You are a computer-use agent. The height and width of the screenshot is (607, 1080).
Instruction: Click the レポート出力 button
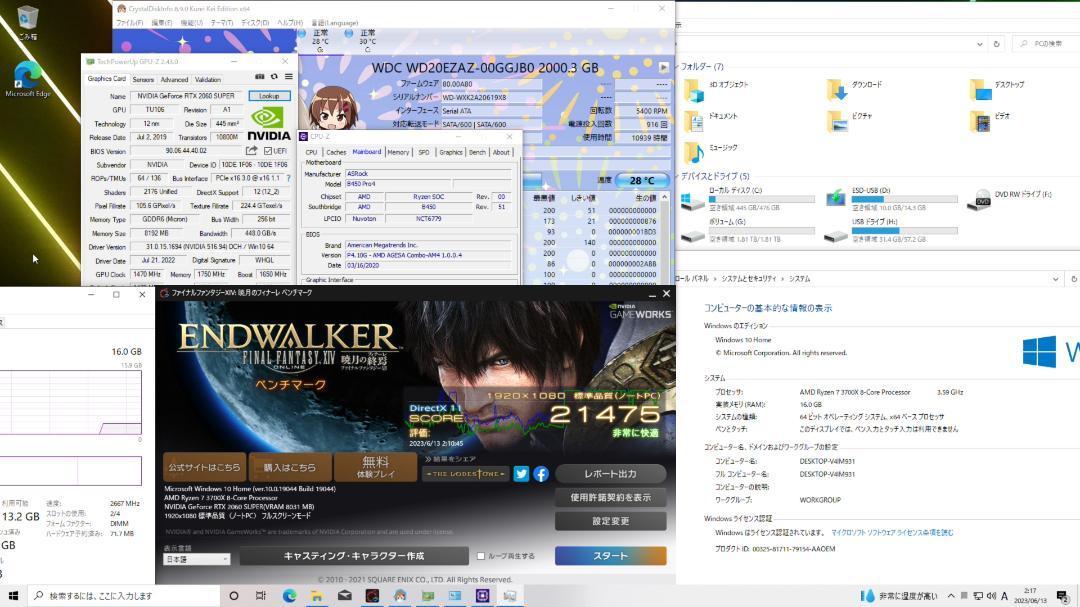tap(610, 474)
